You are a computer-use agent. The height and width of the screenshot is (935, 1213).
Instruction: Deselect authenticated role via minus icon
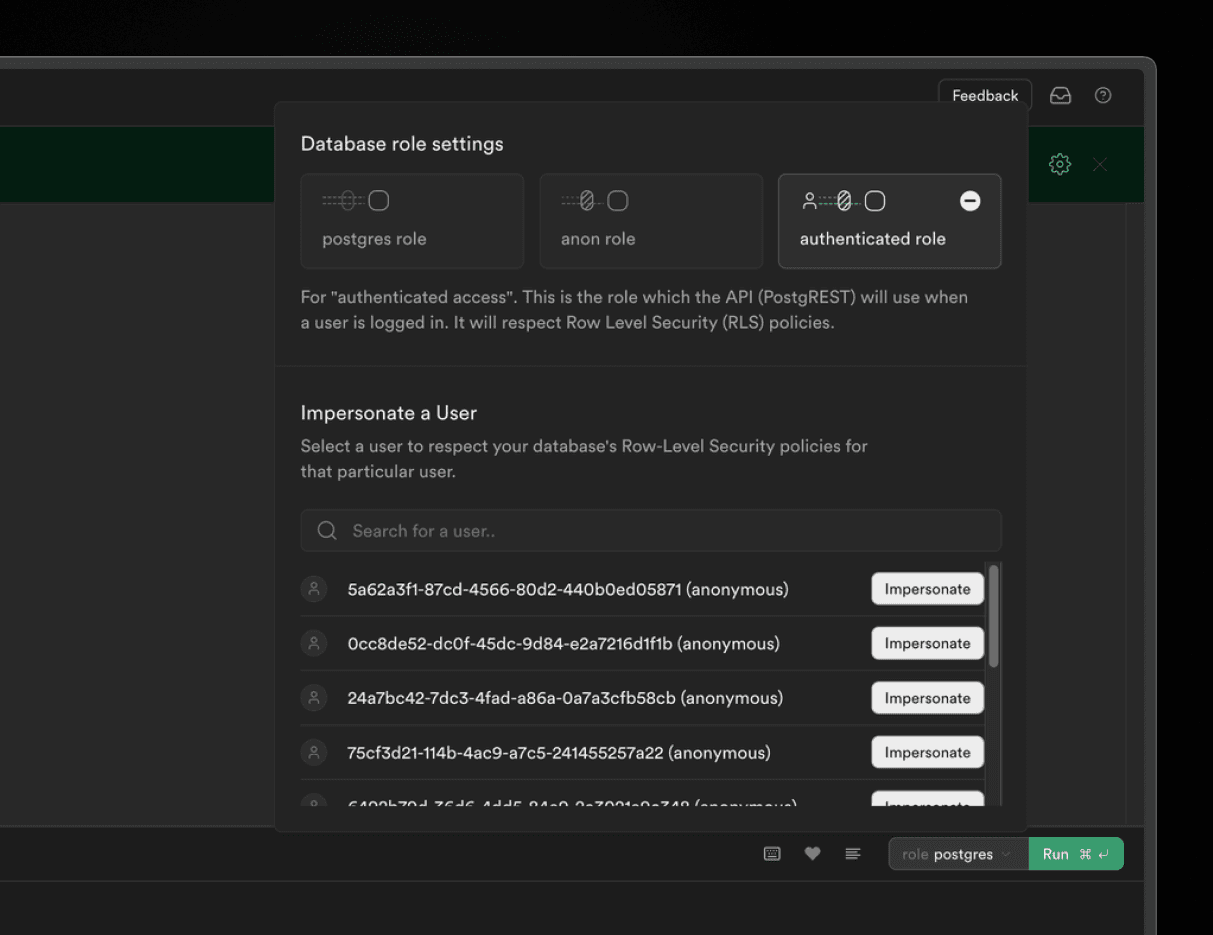[970, 201]
